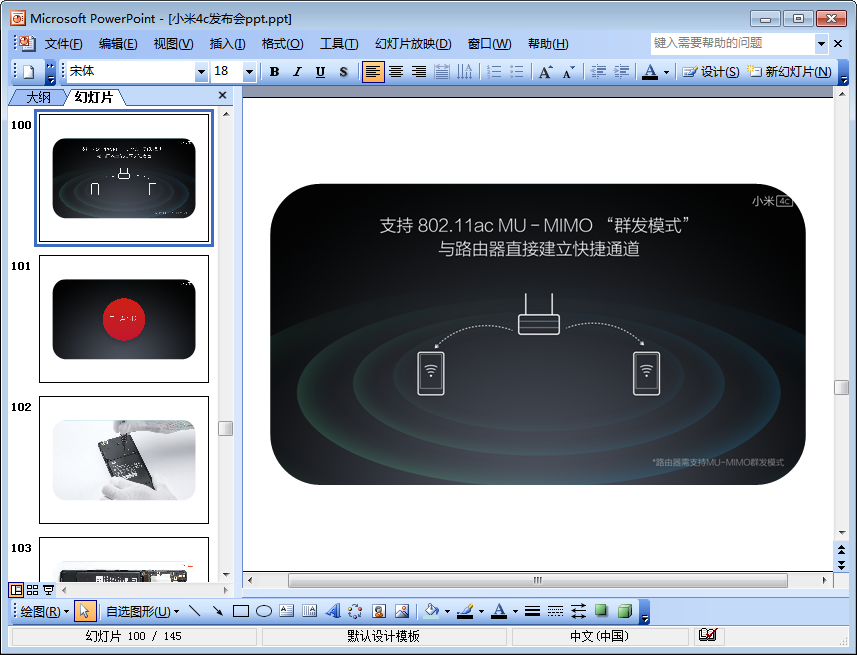Toggle Underline formatting
857x655 pixels.
pyautogui.click(x=320, y=72)
